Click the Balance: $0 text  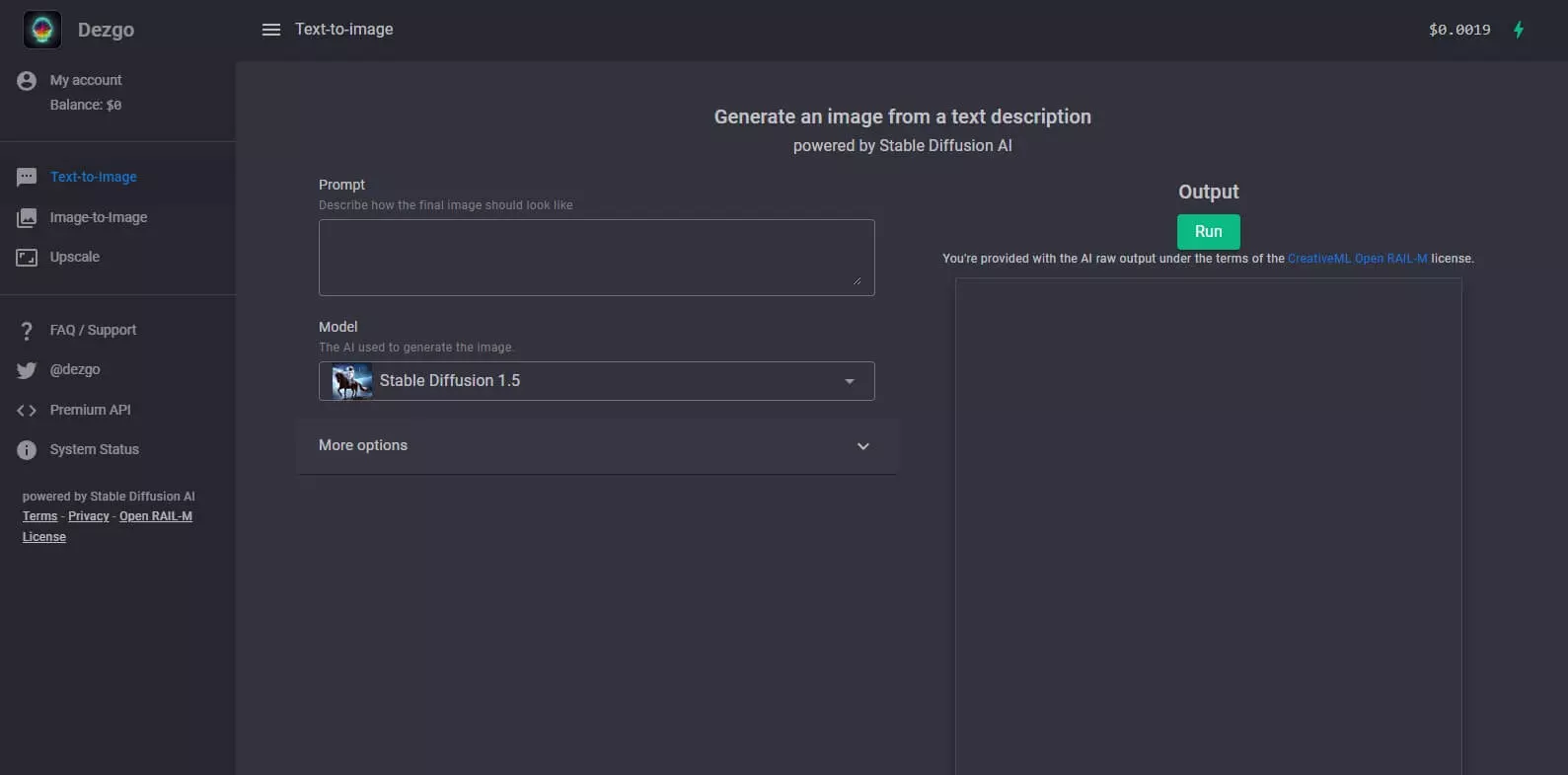(86, 105)
